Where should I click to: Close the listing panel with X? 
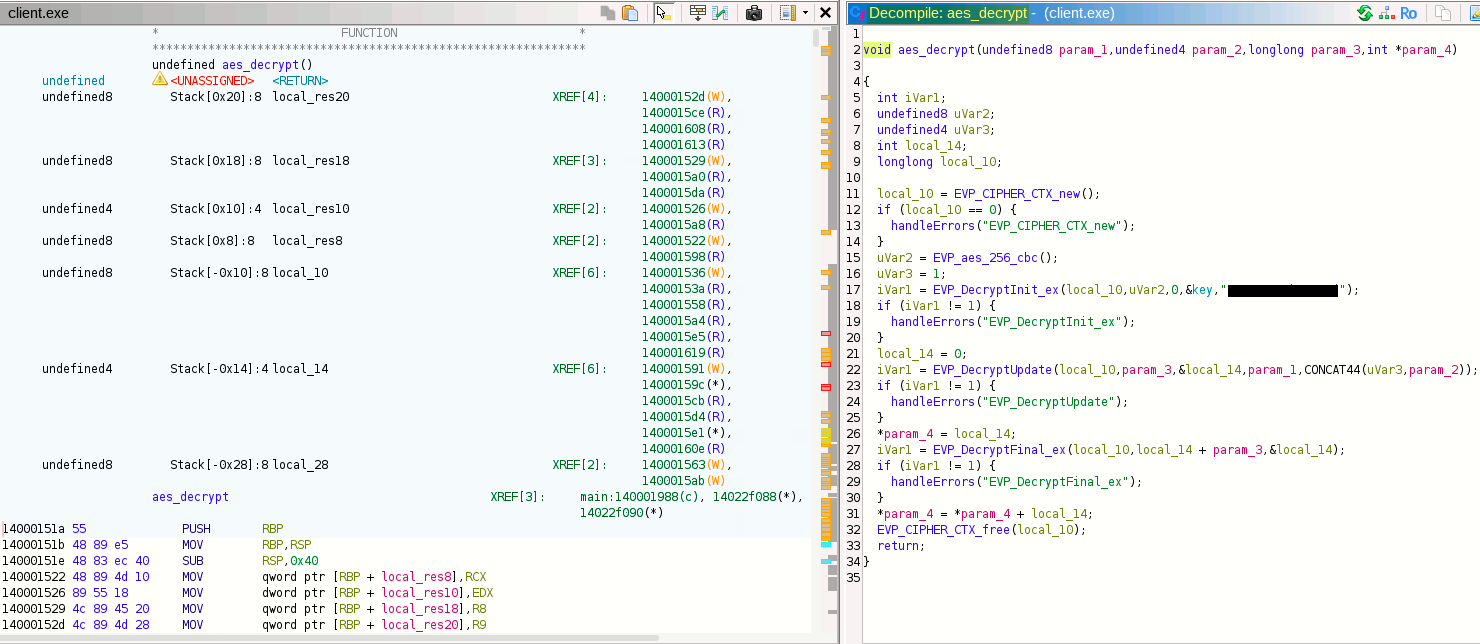pos(825,13)
